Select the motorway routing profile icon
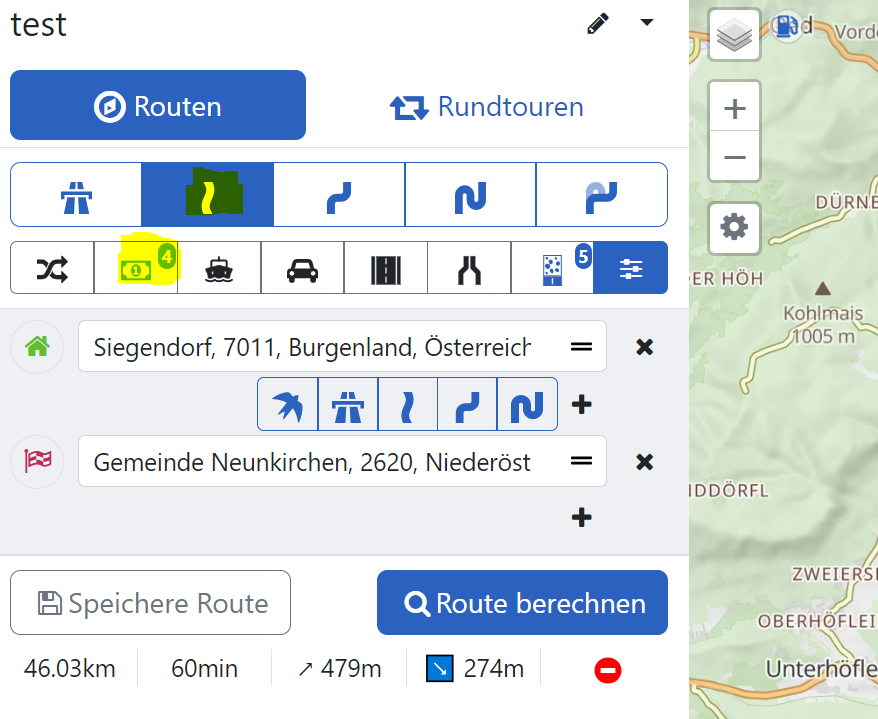The width and height of the screenshot is (878, 719). coord(76,195)
